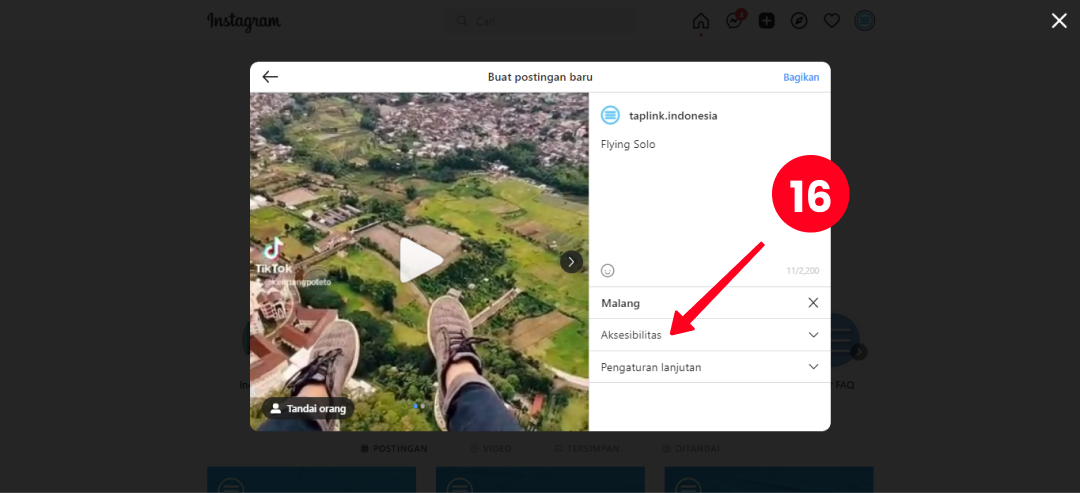Play the video preview
1080x493 pixels.
pos(420,261)
